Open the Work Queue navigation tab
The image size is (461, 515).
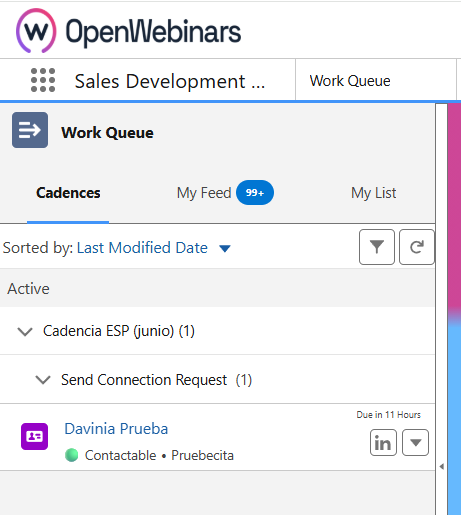pos(350,81)
